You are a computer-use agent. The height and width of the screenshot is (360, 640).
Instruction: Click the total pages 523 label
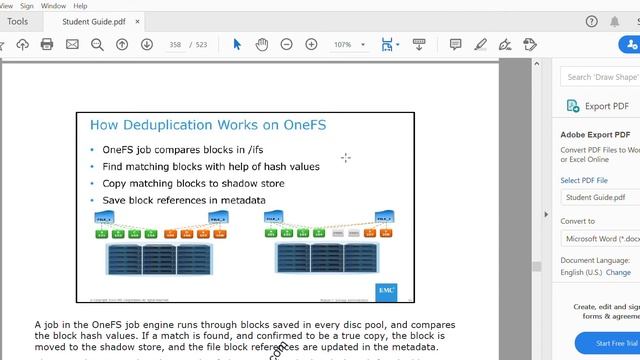(201, 44)
